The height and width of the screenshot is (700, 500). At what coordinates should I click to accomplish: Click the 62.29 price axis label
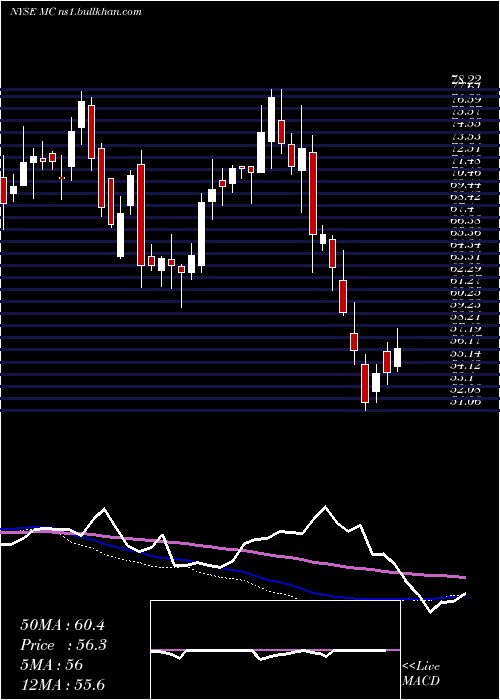tap(466, 269)
